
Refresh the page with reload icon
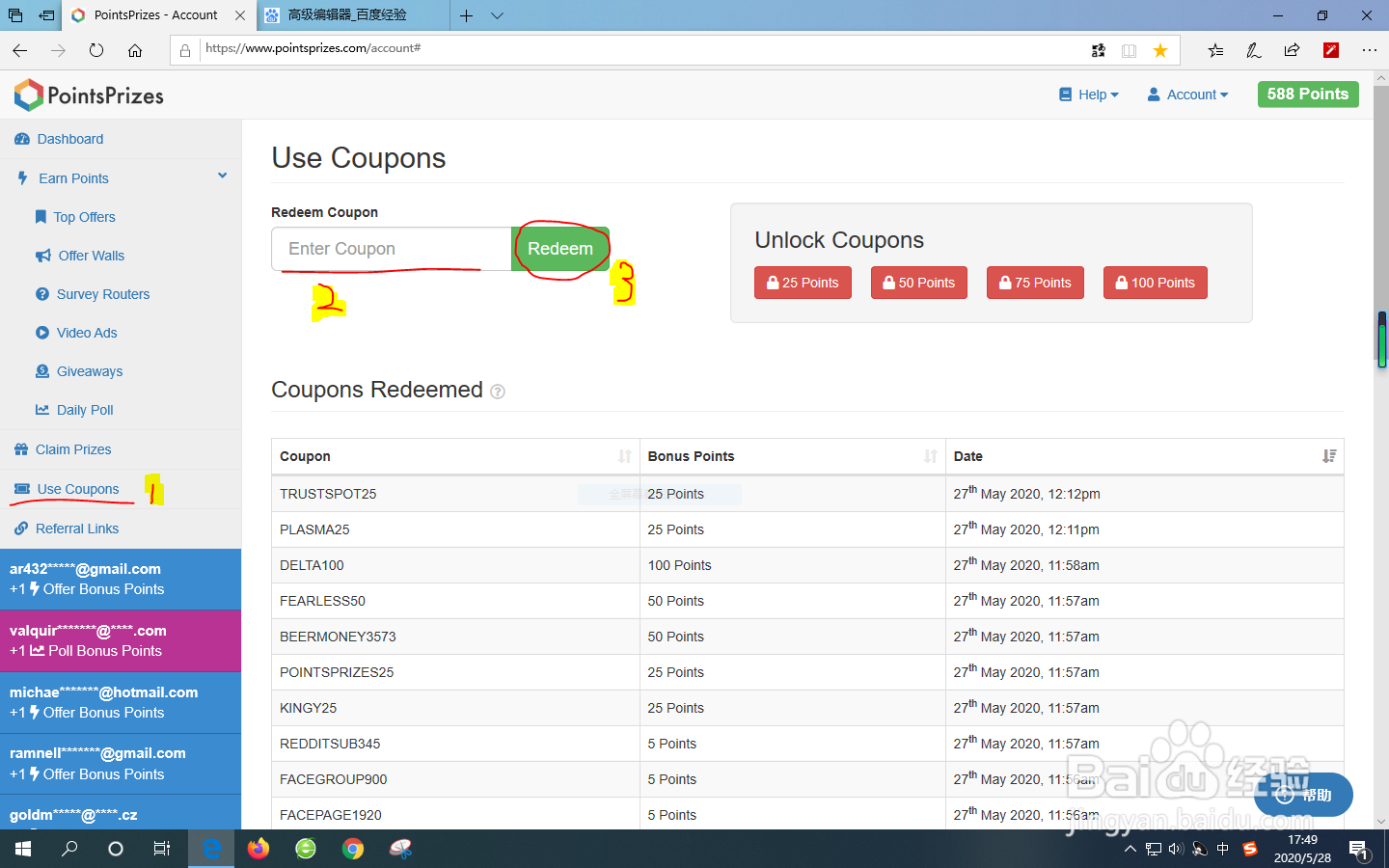(96, 50)
